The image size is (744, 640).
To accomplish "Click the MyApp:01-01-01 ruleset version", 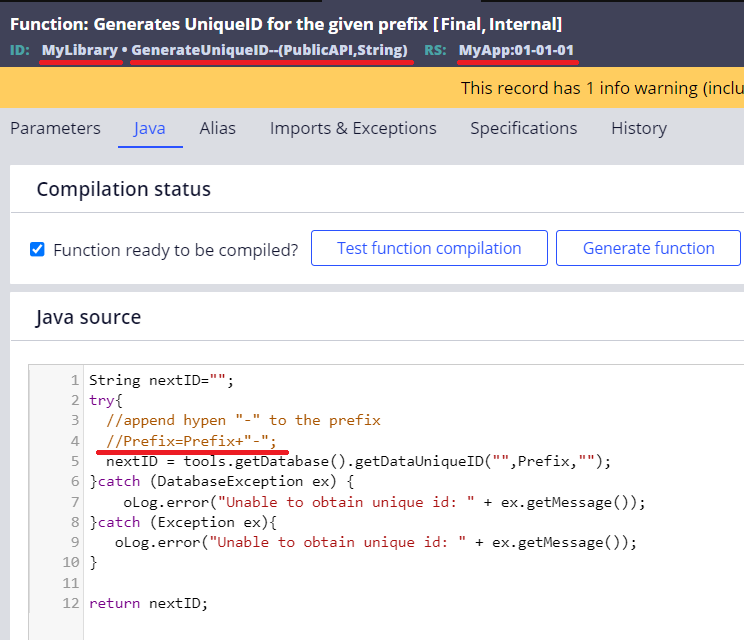I will [516, 50].
